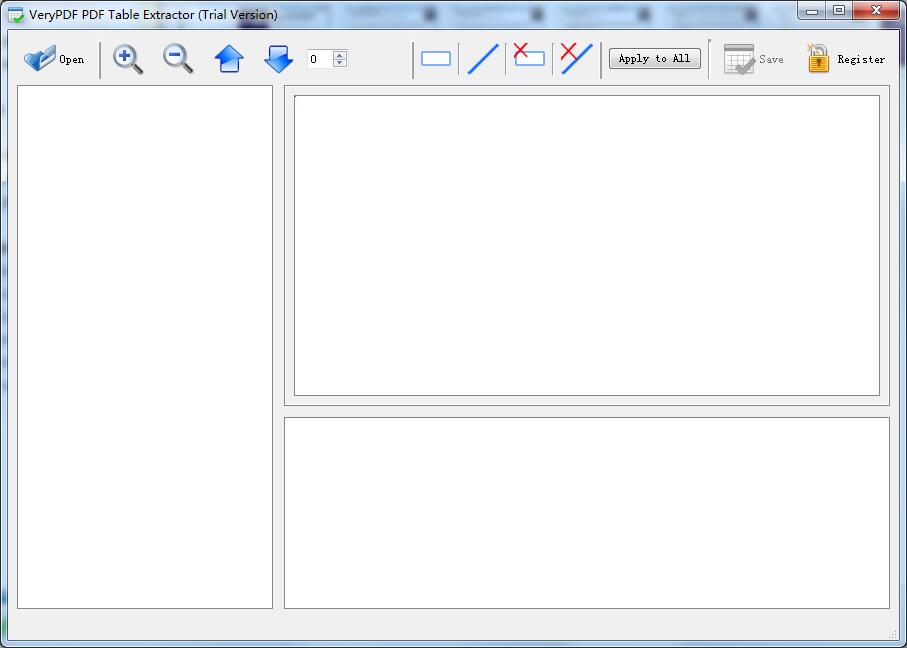Click the left page thumbnail panel
Image resolution: width=907 pixels, height=648 pixels.
point(145,347)
